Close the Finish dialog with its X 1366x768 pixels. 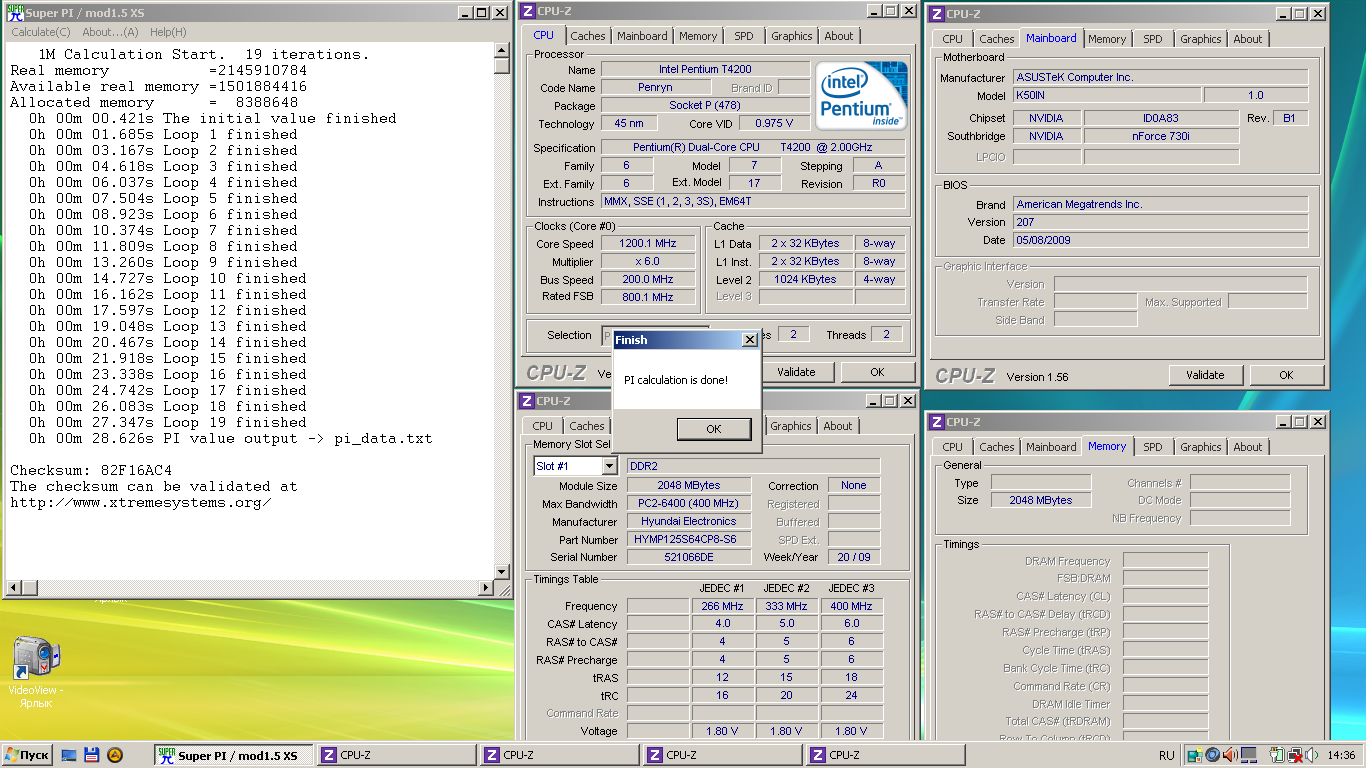(x=750, y=340)
